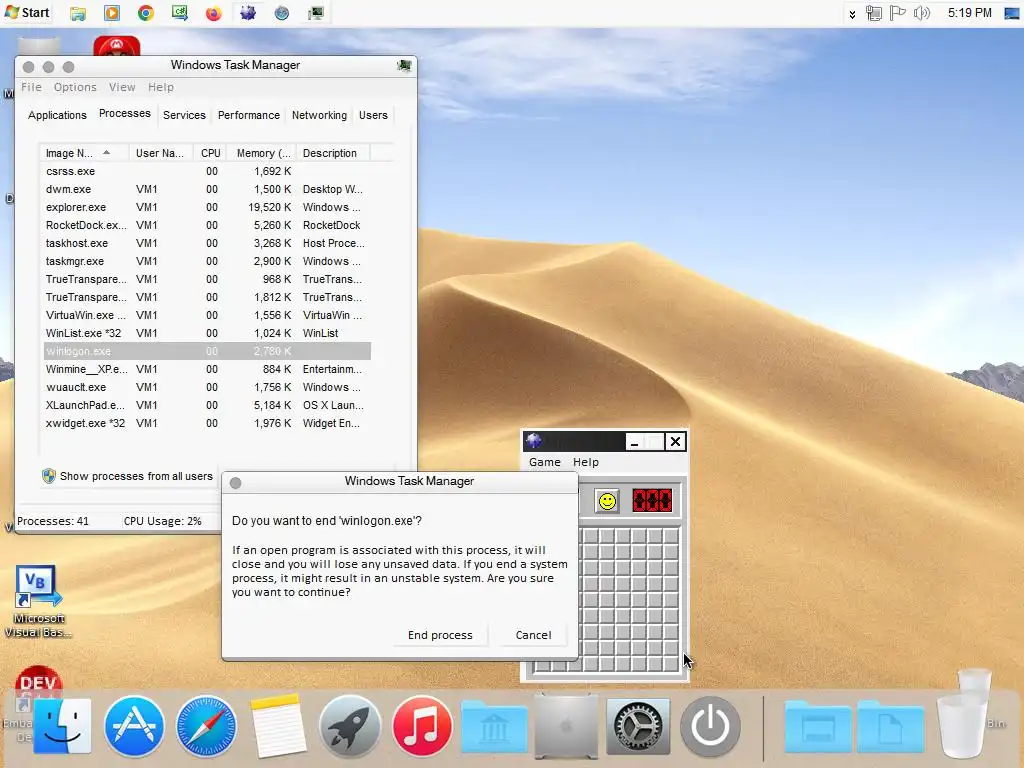Open System Preferences gear in dock
Screen dimensions: 1024x768
coord(638,726)
